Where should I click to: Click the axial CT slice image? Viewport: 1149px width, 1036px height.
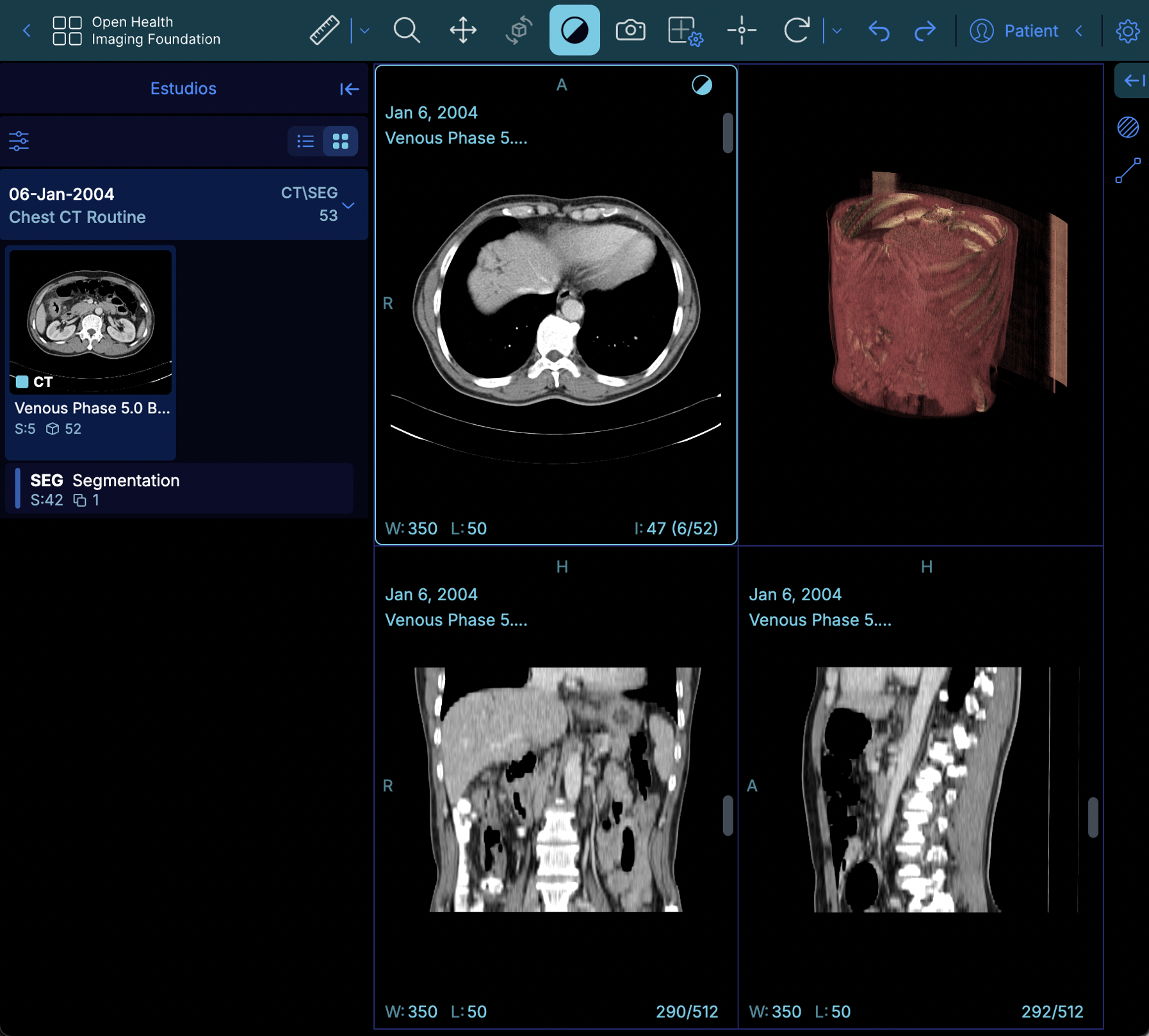tap(556, 300)
